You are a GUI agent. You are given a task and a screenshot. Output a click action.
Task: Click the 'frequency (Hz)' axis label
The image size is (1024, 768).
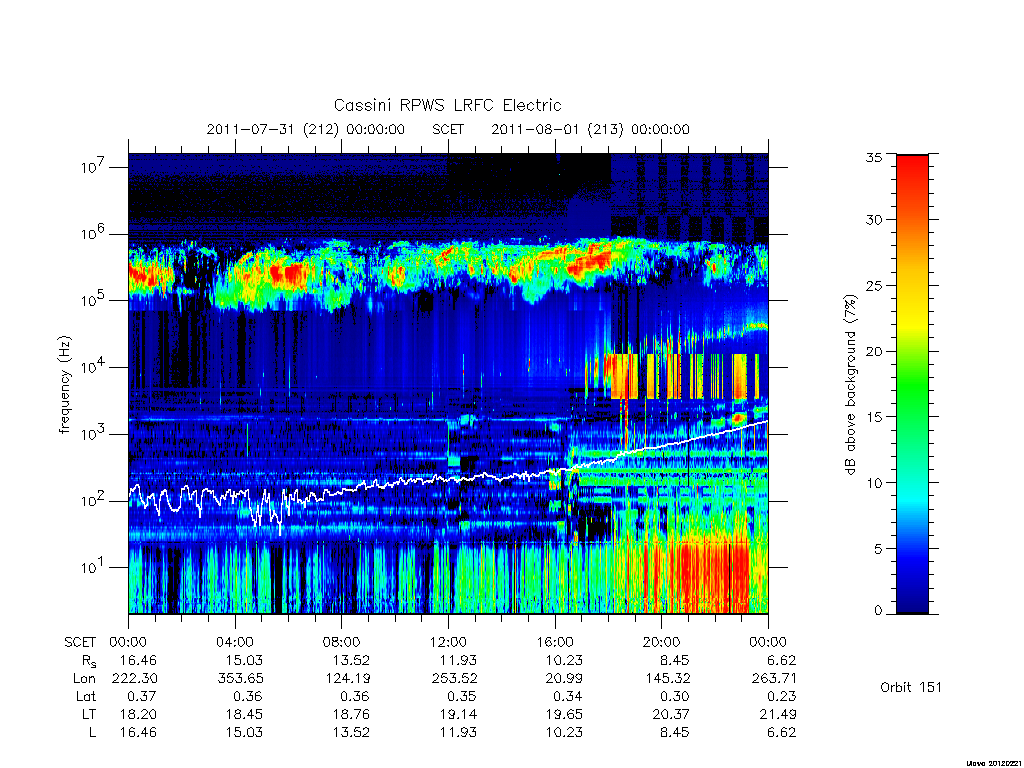[x=65, y=385]
